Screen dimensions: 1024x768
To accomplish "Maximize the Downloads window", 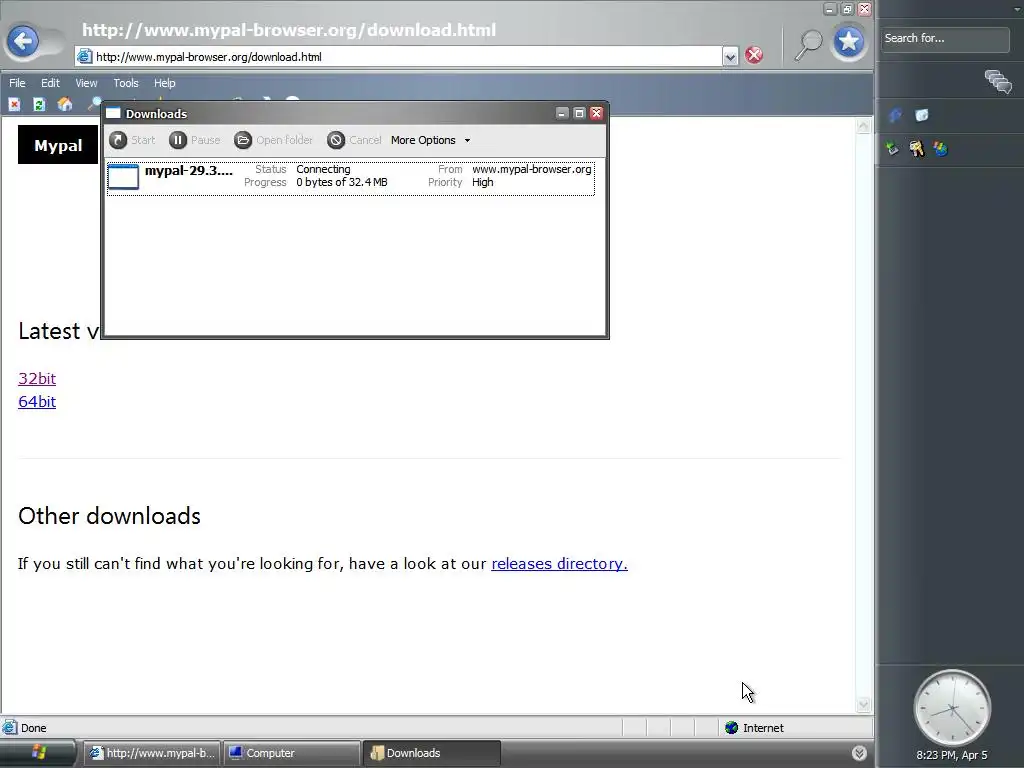I will click(579, 113).
